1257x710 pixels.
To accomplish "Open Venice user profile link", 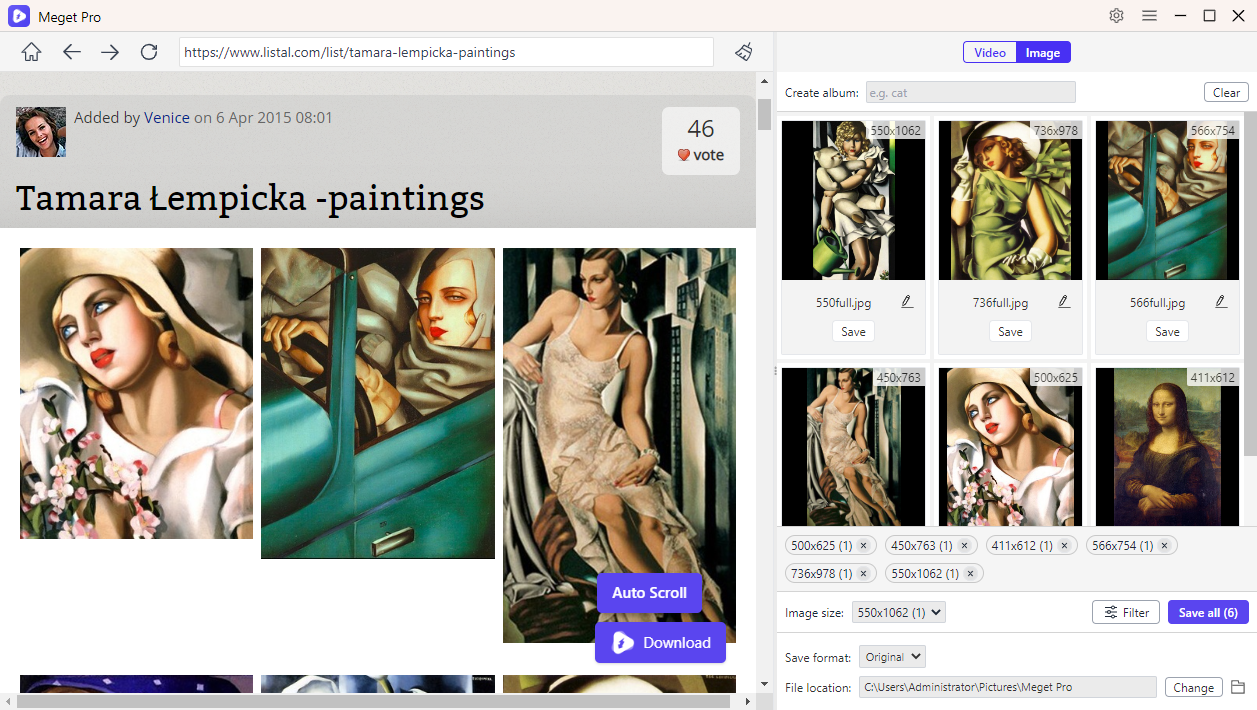I will 167,117.
